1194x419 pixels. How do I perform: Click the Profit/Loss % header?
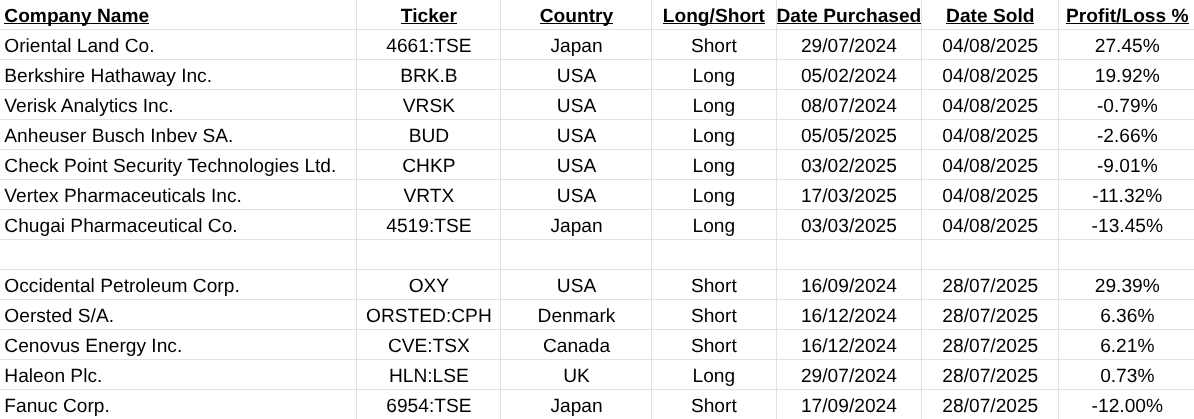(x=1126, y=16)
